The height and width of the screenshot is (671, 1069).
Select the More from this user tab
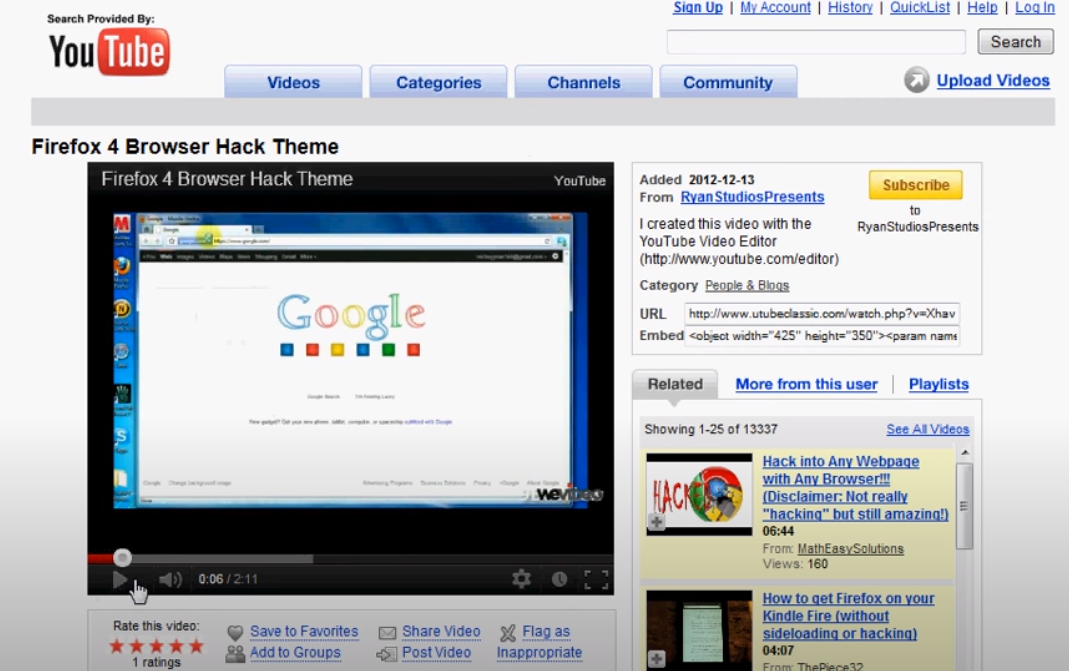pyautogui.click(x=806, y=384)
